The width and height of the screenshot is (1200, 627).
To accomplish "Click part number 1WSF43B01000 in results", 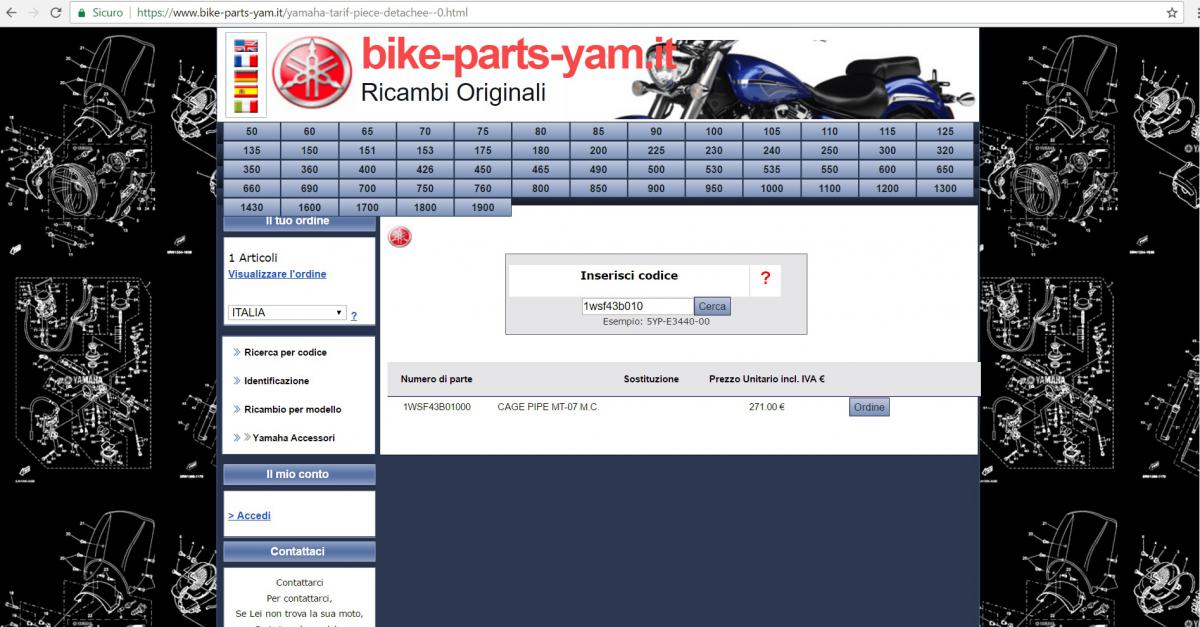I will coord(437,407).
